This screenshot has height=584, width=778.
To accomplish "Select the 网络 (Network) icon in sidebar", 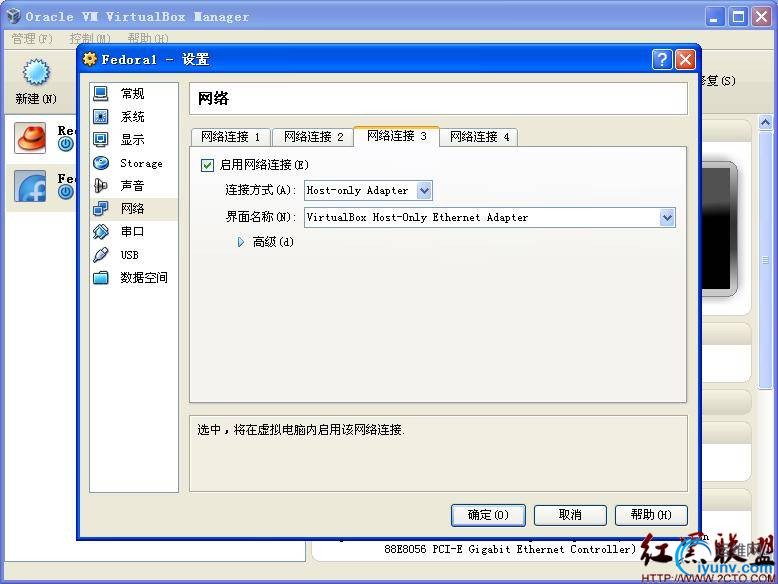I will 101,208.
